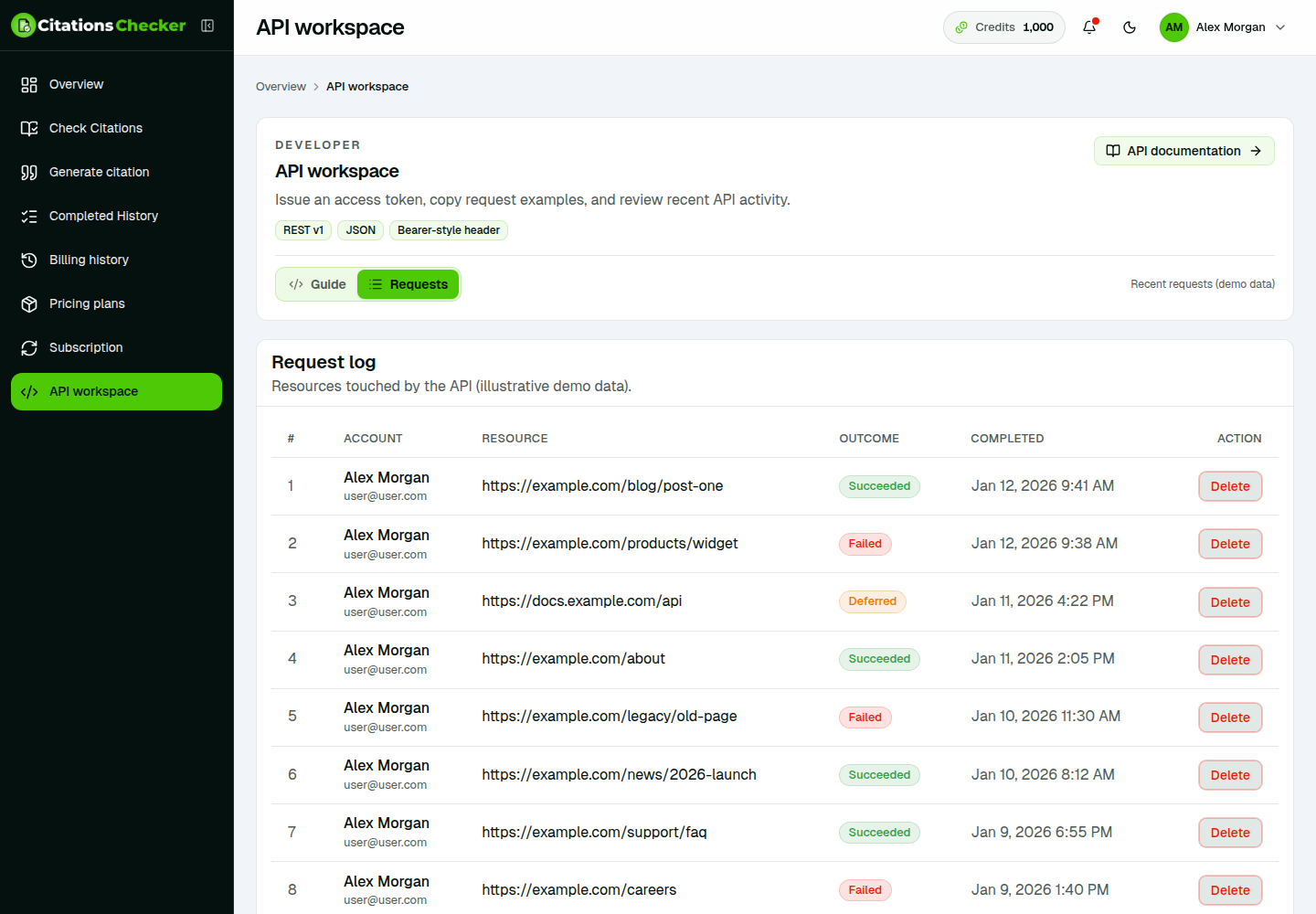Open Overview in the sidebar
Screen dimensions: 1316x914
click(x=116, y=84)
